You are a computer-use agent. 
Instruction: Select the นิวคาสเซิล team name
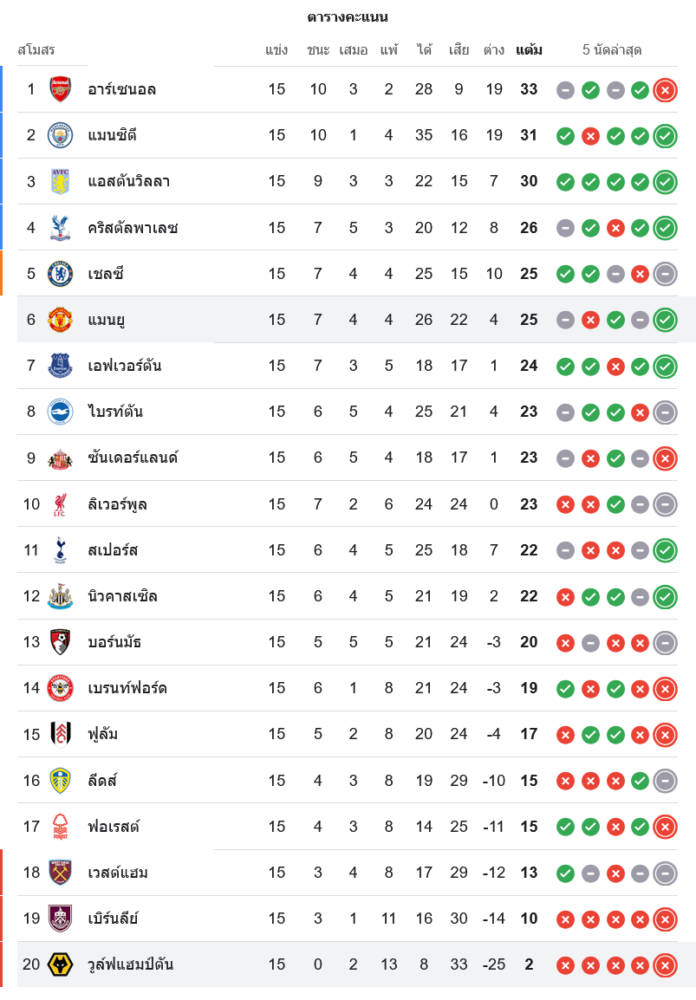[122, 596]
